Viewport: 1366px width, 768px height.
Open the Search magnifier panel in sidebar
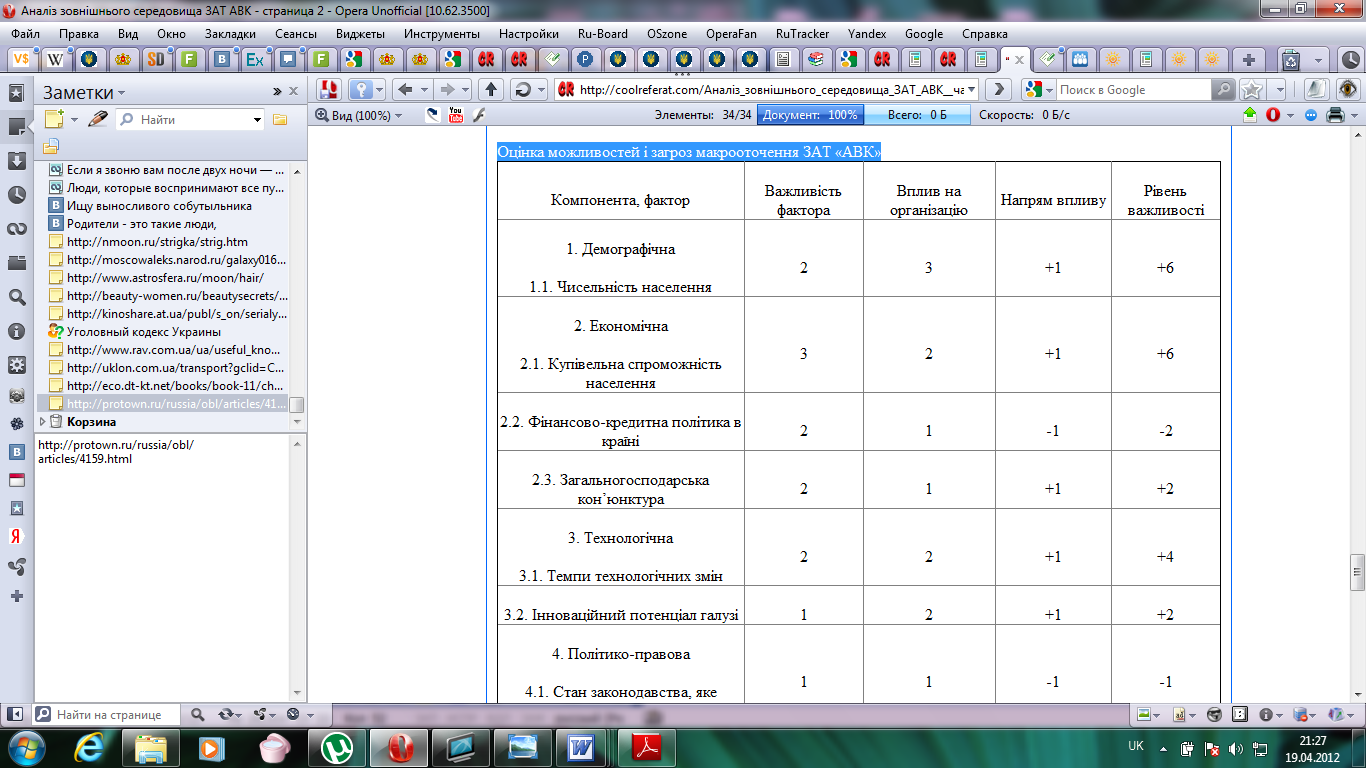pos(17,297)
